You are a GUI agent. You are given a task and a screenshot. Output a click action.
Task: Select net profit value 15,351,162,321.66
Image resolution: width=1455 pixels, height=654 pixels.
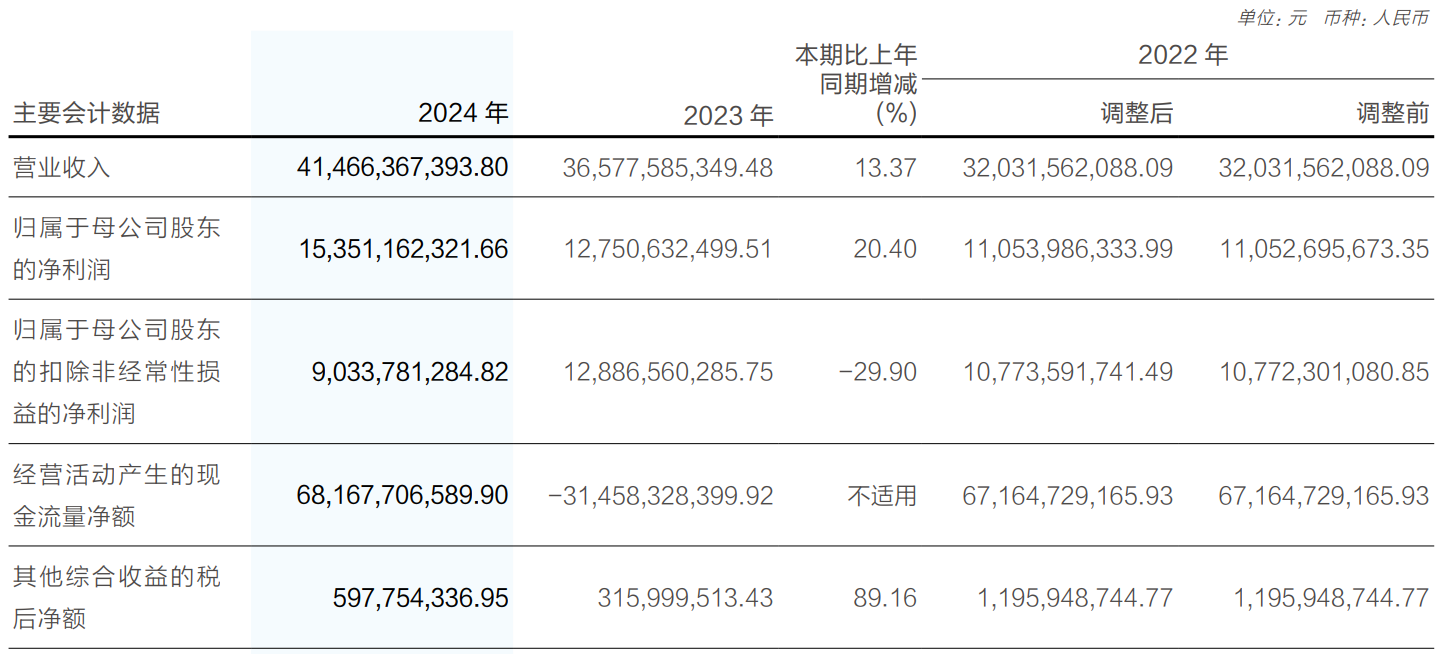tap(403, 249)
